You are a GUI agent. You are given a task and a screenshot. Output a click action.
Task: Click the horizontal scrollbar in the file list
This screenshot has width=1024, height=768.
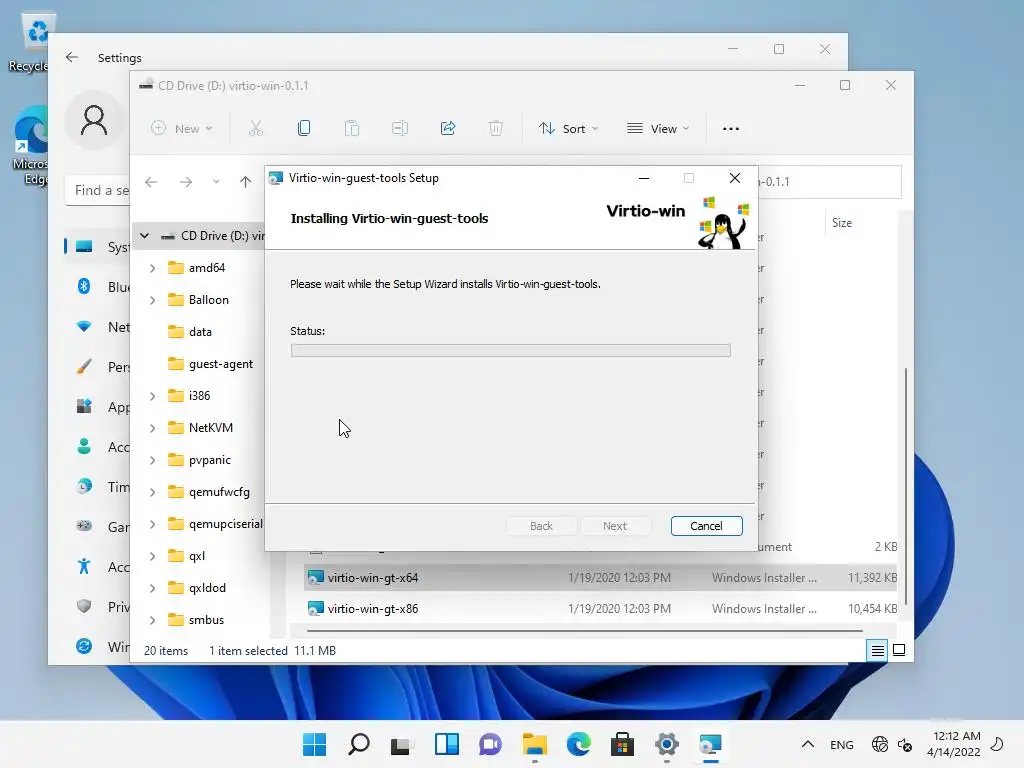coord(584,631)
